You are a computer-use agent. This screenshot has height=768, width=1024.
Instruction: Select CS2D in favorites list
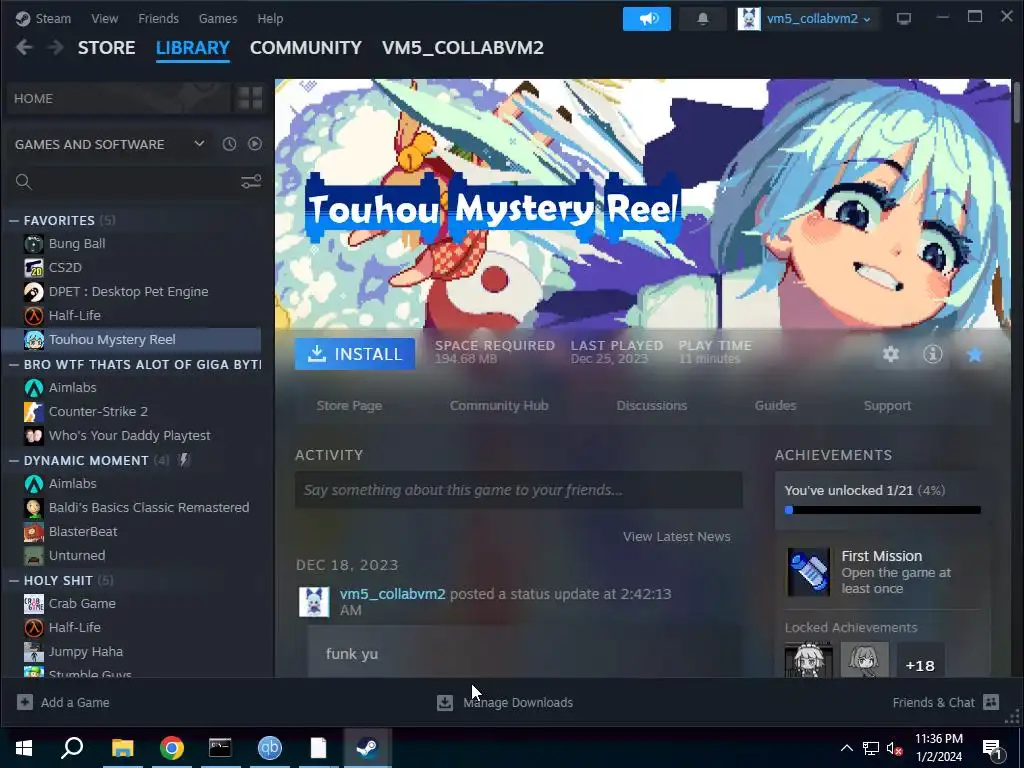tap(65, 267)
